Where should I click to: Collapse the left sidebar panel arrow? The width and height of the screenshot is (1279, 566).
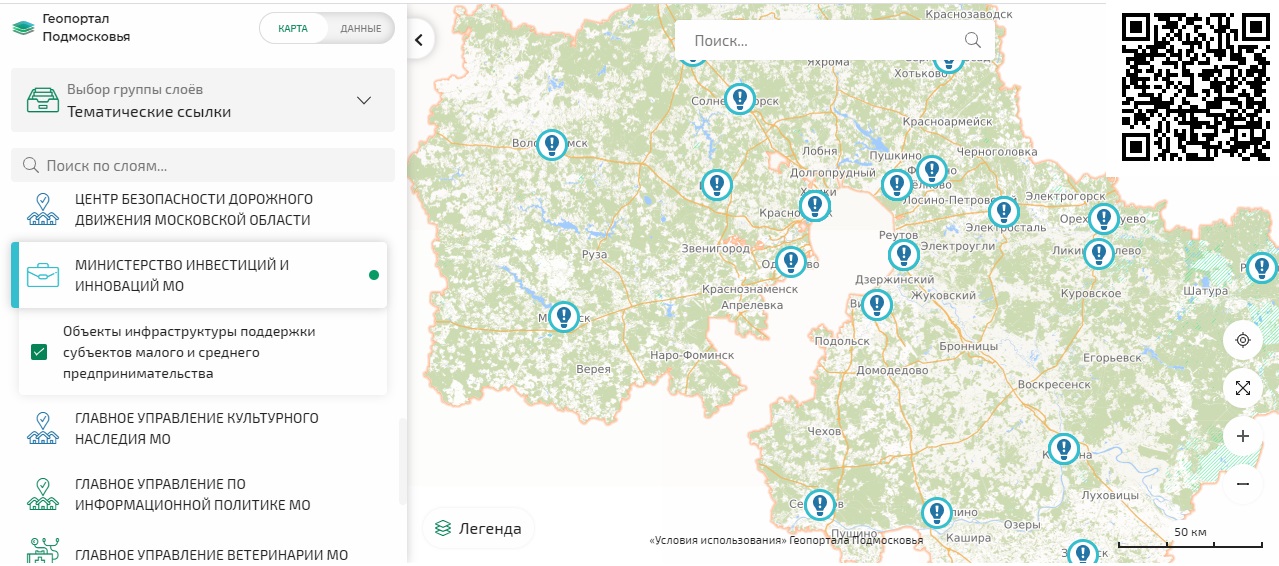pyautogui.click(x=420, y=40)
